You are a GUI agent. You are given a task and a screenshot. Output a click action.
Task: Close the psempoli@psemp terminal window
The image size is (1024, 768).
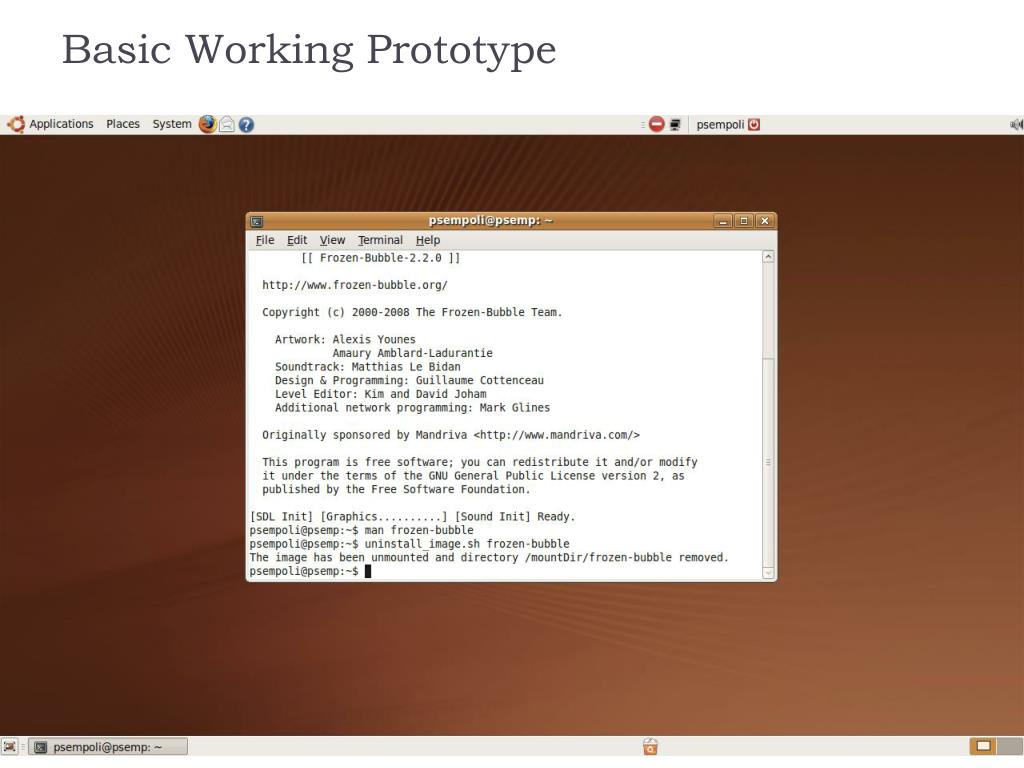[x=764, y=221]
